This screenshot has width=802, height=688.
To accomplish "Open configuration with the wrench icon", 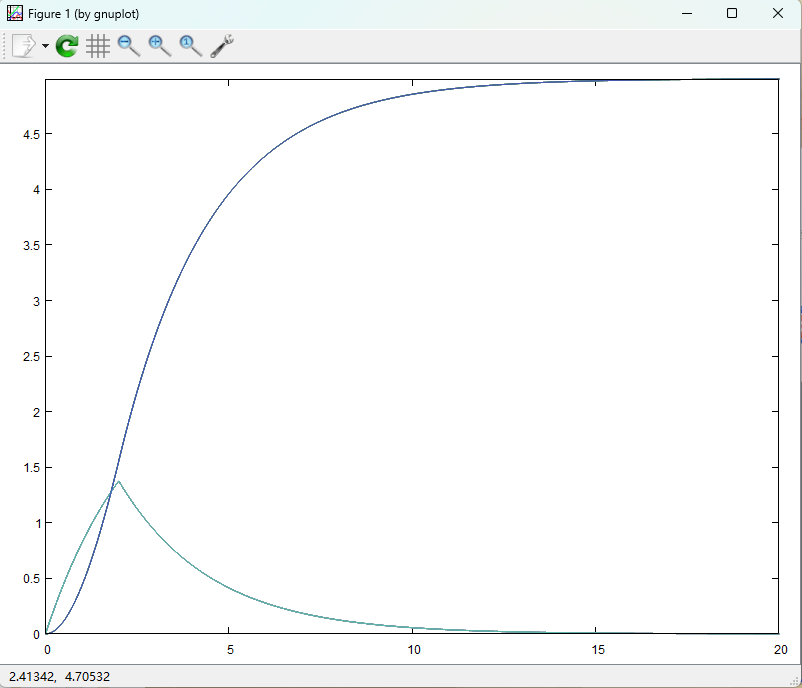I will click(222, 46).
